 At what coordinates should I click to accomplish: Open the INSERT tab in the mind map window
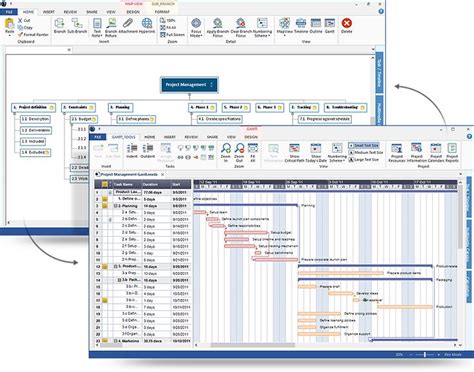pyautogui.click(x=49, y=12)
